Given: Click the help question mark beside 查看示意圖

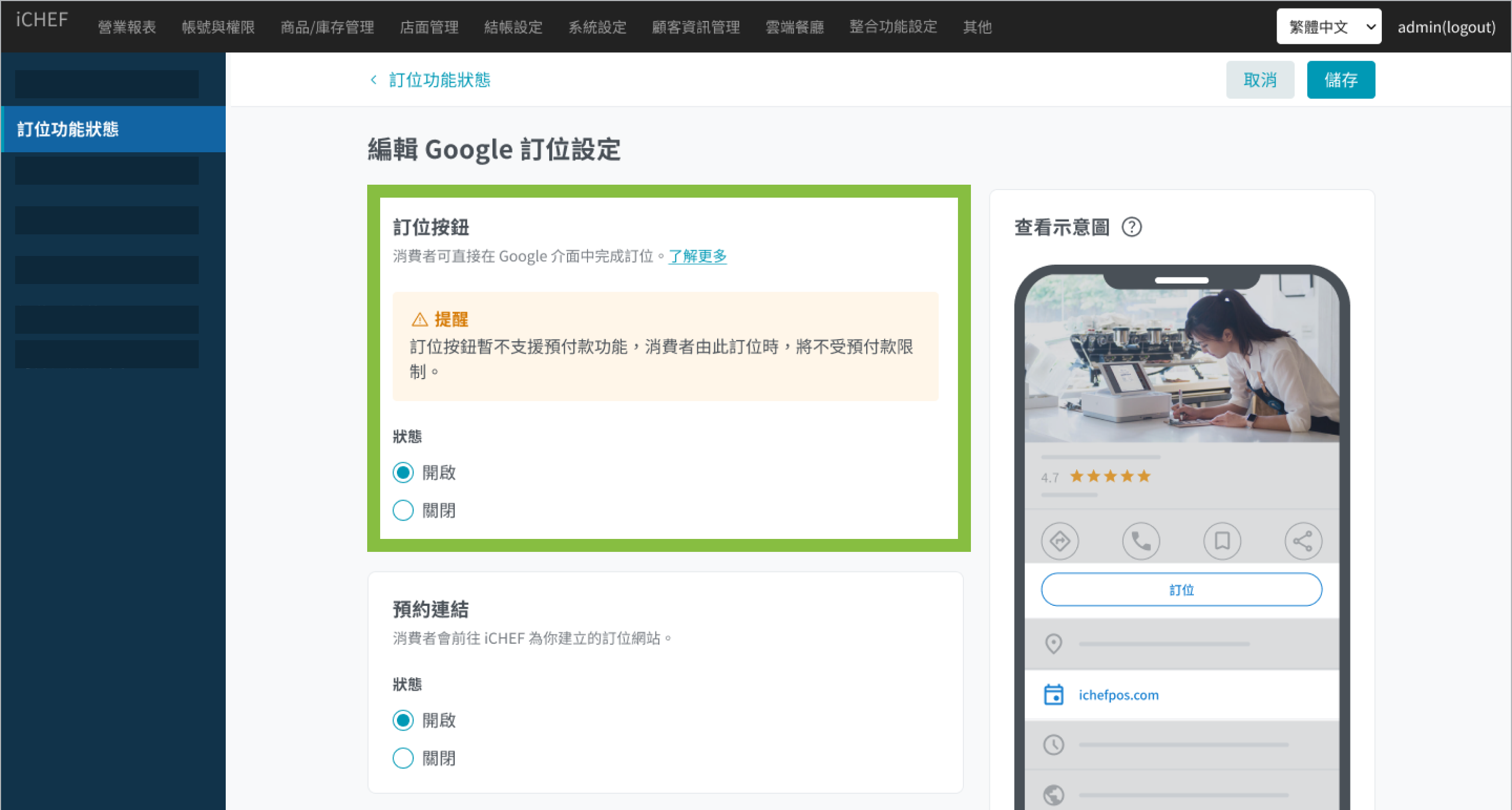Looking at the screenshot, I should (1131, 227).
